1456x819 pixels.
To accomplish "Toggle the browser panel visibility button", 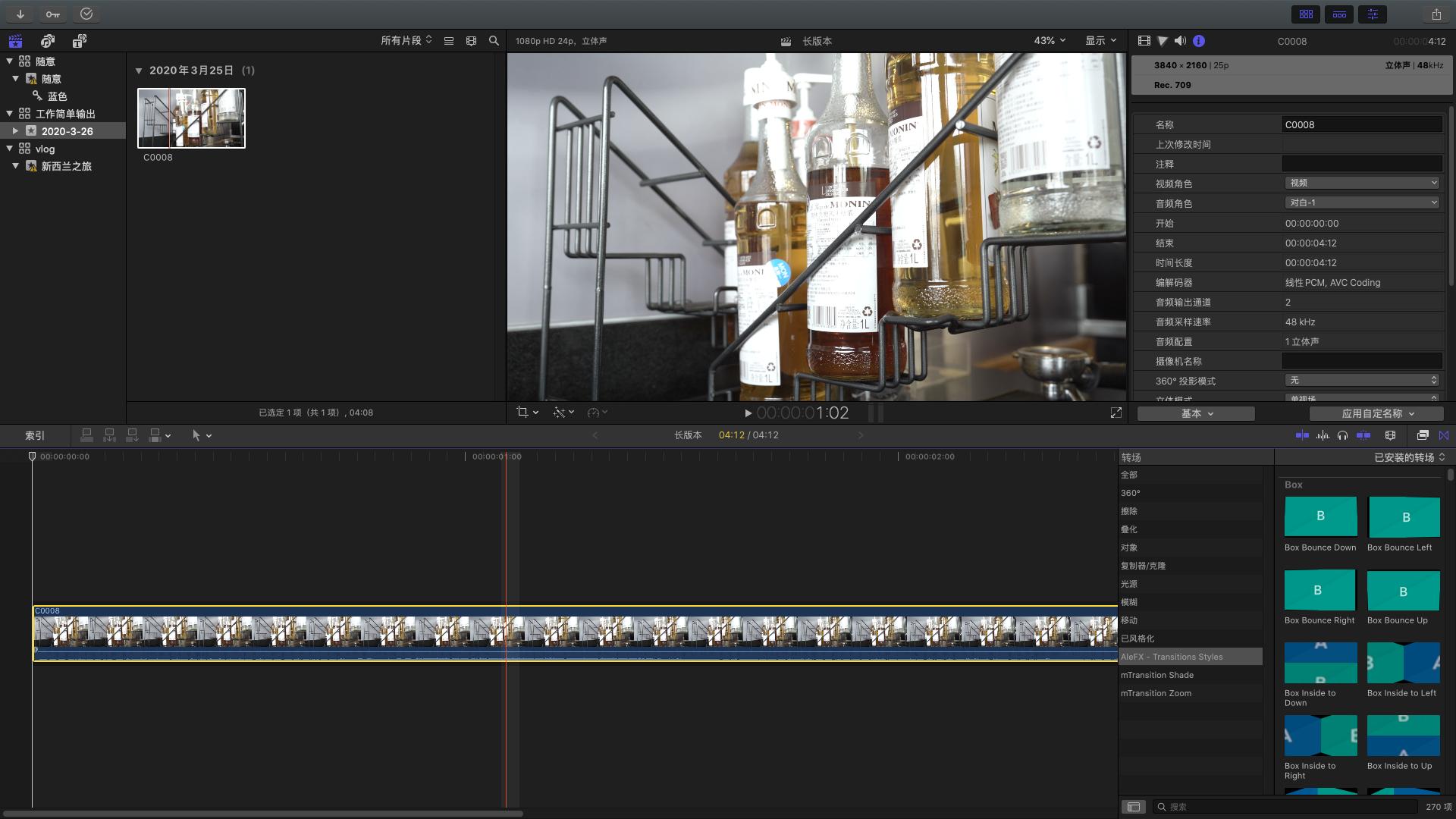I will pyautogui.click(x=1306, y=14).
